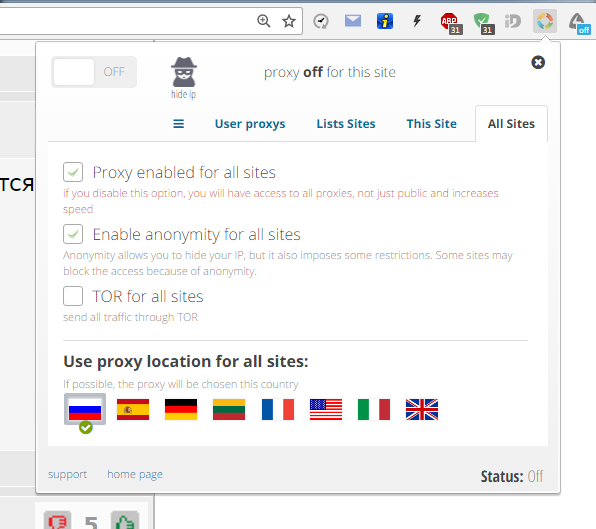This screenshot has width=596, height=529.
Task: Open the clock speed-dial extension icon
Action: click(x=321, y=21)
